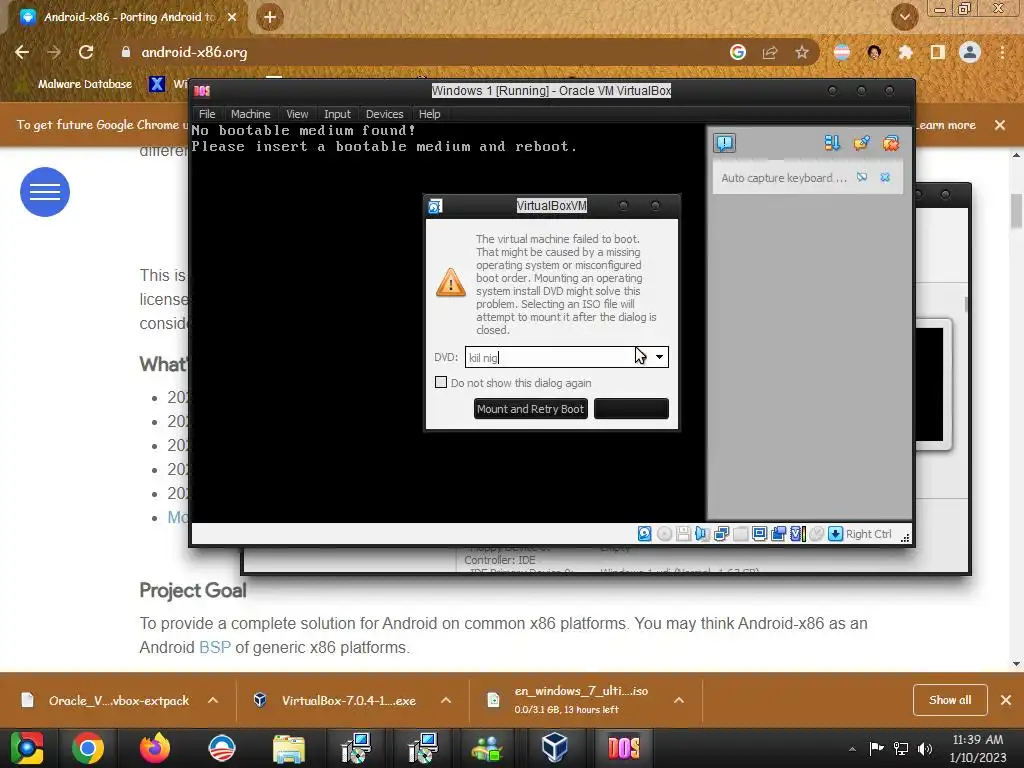Click the floppy disk indicator in VM status bar
The image size is (1024, 768).
tap(683, 534)
